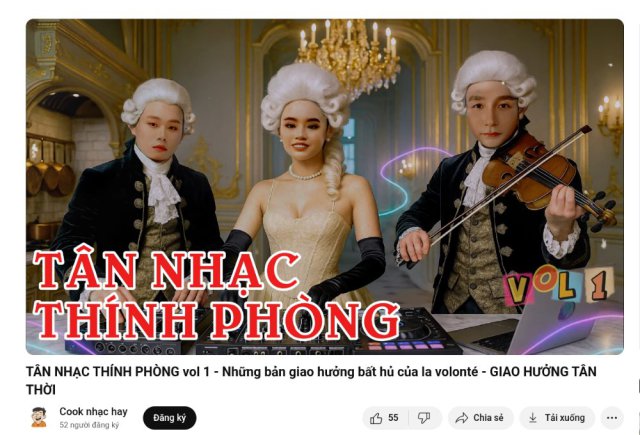Open the Cook nhạc hay channel avatar
Screen dimensions: 640x435
pyautogui.click(x=39, y=417)
